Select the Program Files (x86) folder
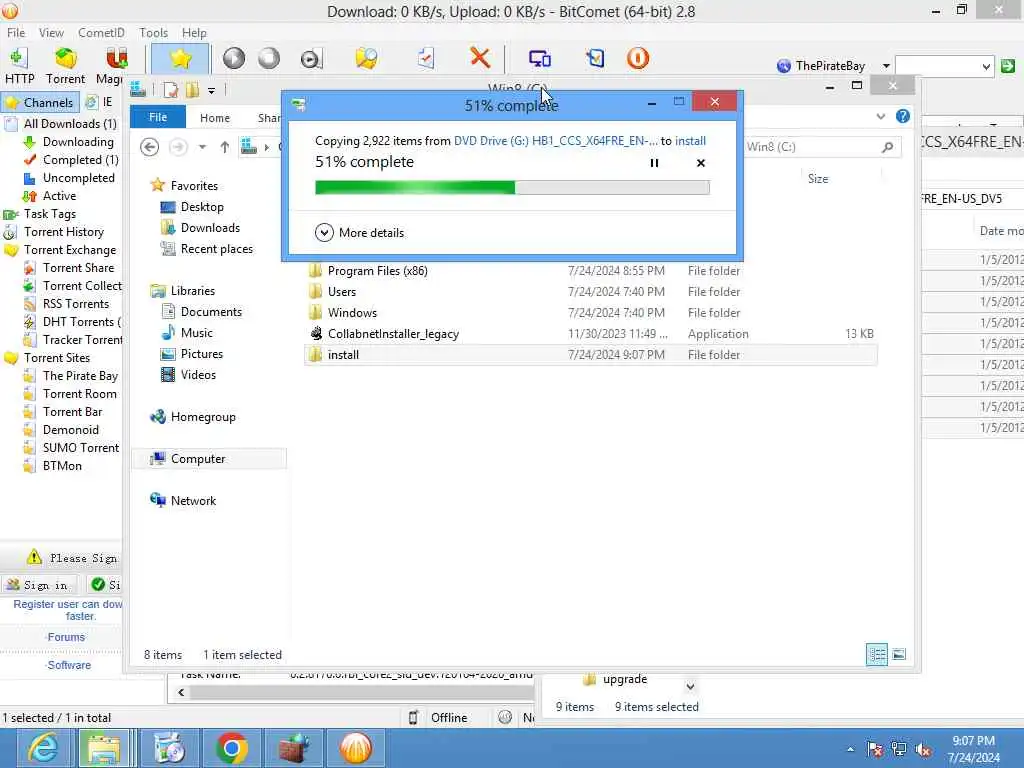The height and width of the screenshot is (768, 1024). pos(590,270)
